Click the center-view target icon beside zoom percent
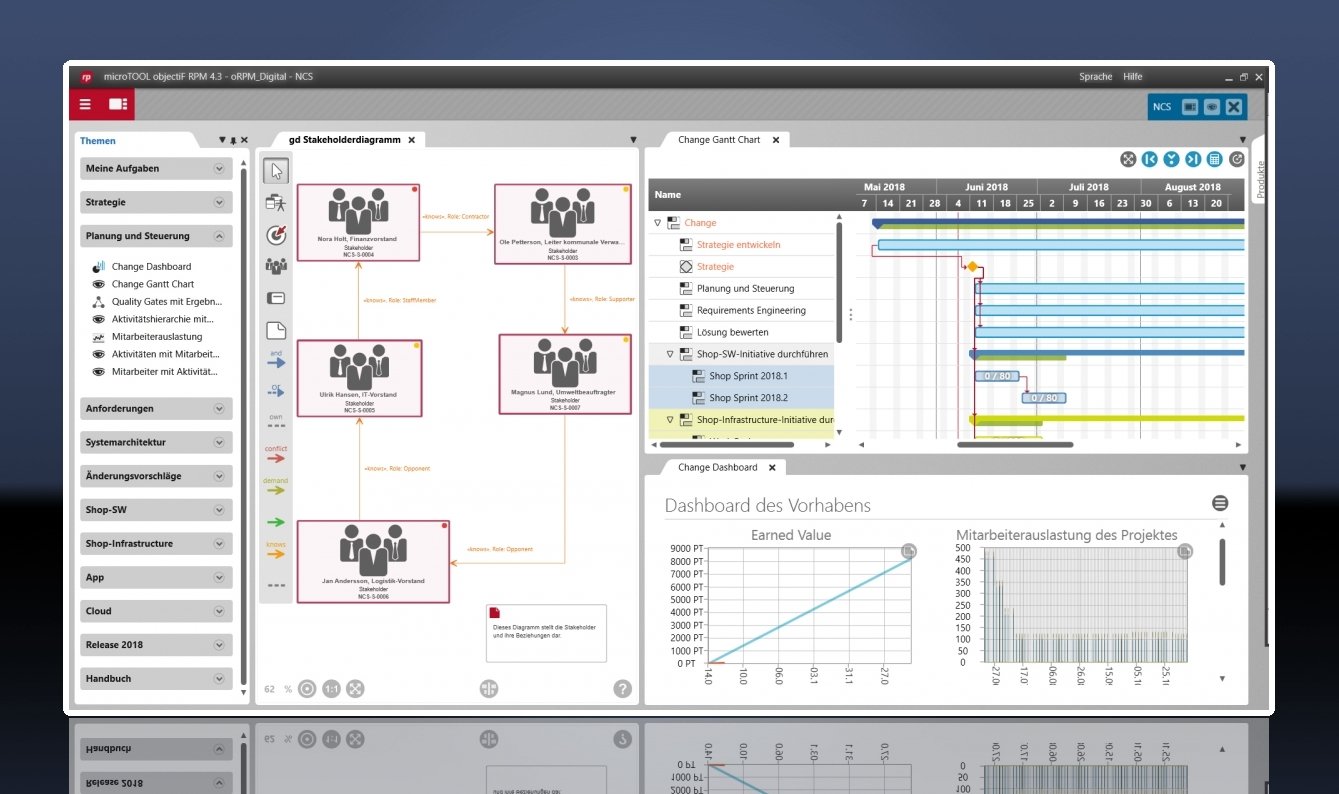 click(x=307, y=688)
